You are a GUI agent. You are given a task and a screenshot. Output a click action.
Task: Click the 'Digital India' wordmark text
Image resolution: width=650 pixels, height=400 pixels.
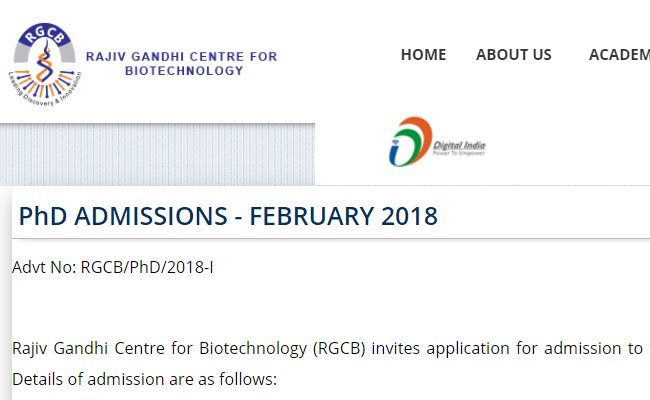click(460, 145)
